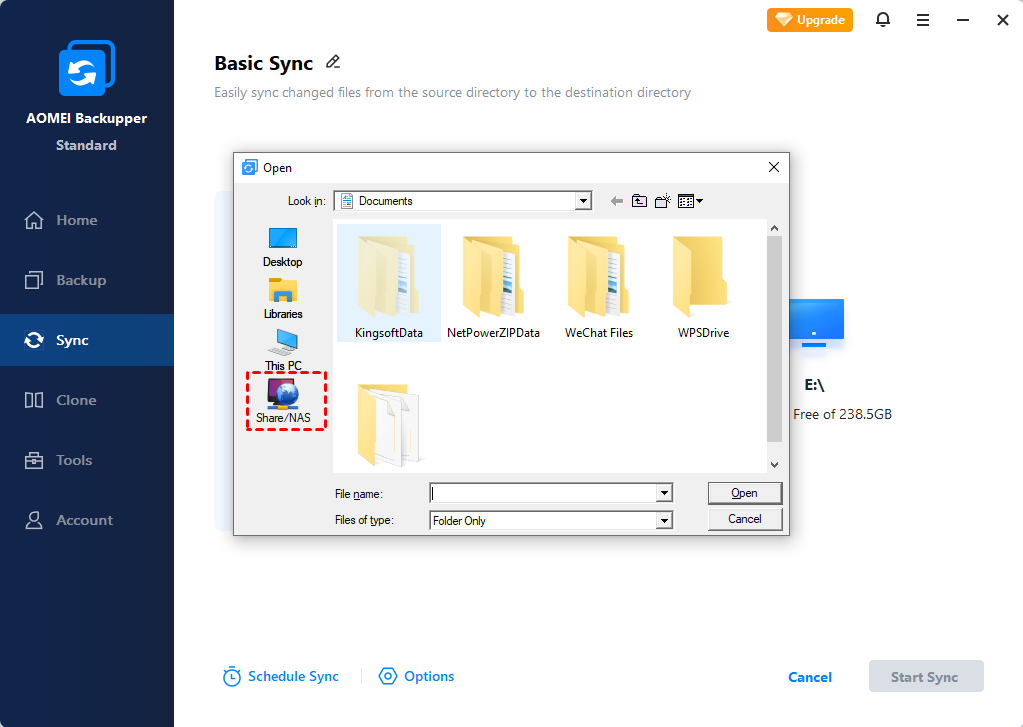Click the destination computer icon
The width and height of the screenshot is (1023, 727).
[816, 323]
